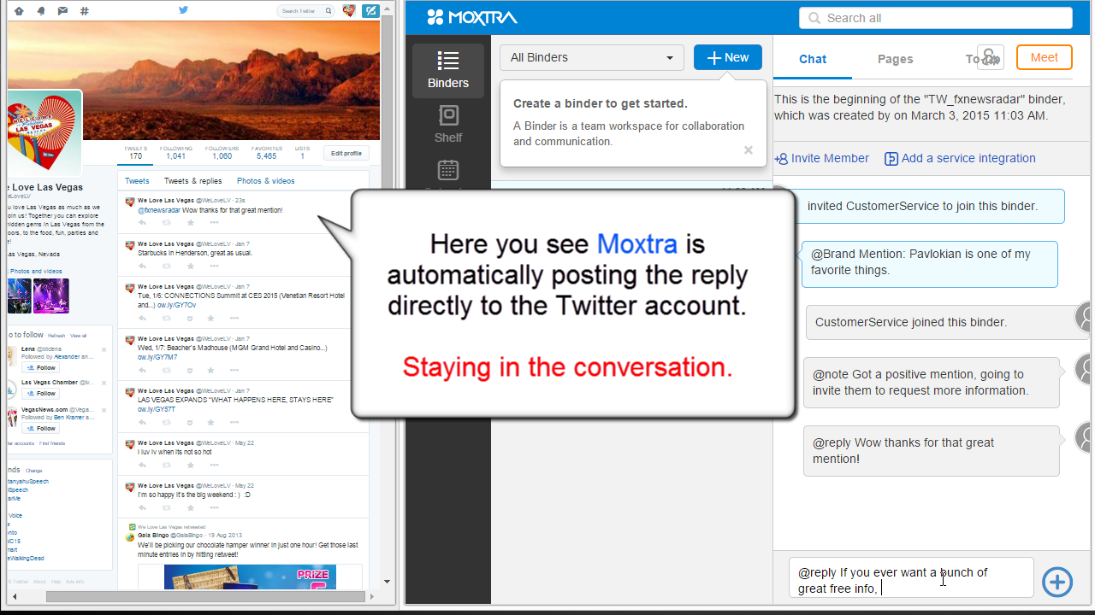1095x615 pixels.
Task: Click the plus attachment button in chat
Action: tap(1057, 581)
